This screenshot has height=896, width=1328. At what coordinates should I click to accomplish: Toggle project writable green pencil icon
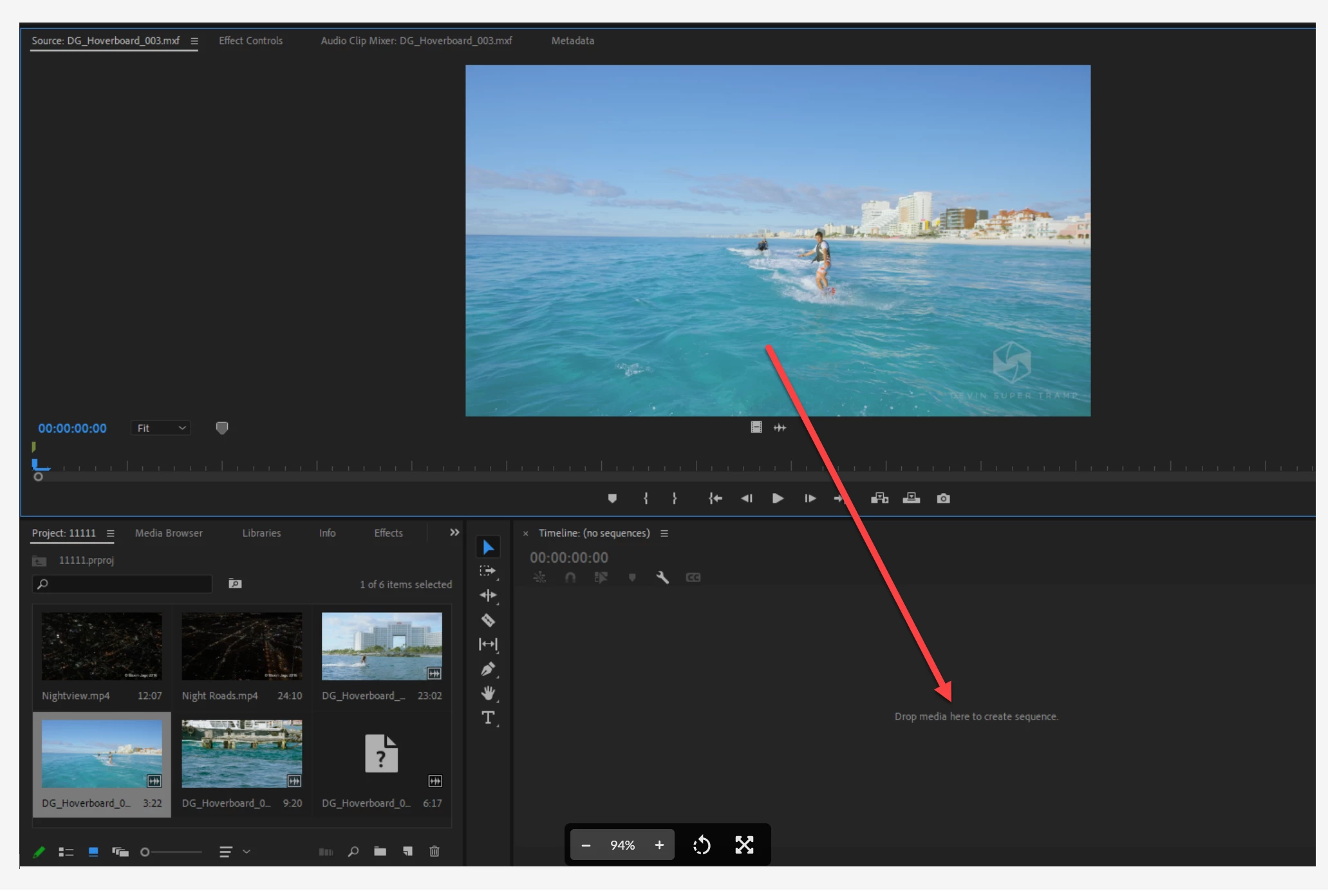[39, 852]
